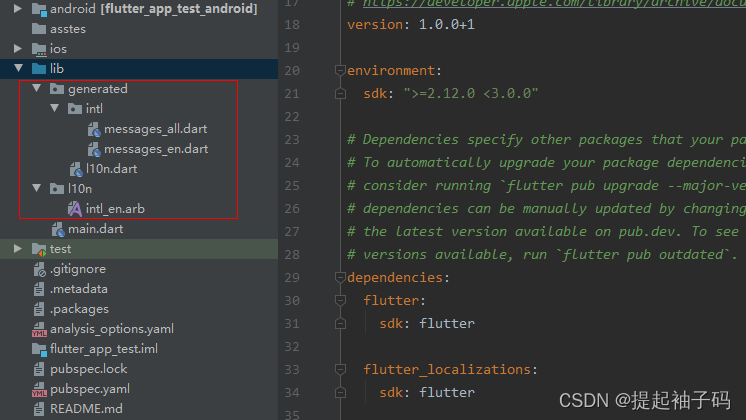Open .gitignore in the tree
The image size is (746, 420).
[x=78, y=269]
